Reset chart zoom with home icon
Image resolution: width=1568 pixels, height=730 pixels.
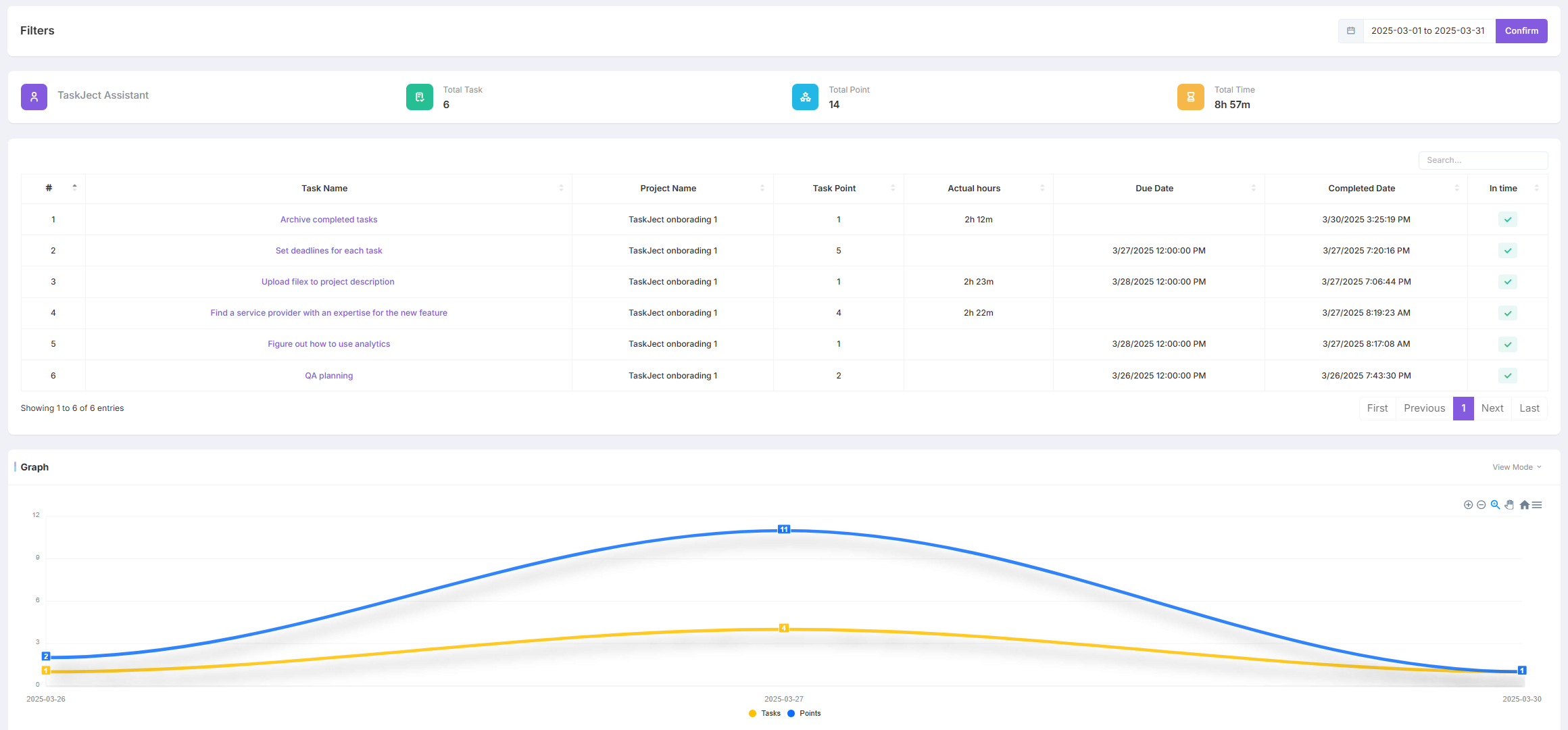click(1524, 505)
